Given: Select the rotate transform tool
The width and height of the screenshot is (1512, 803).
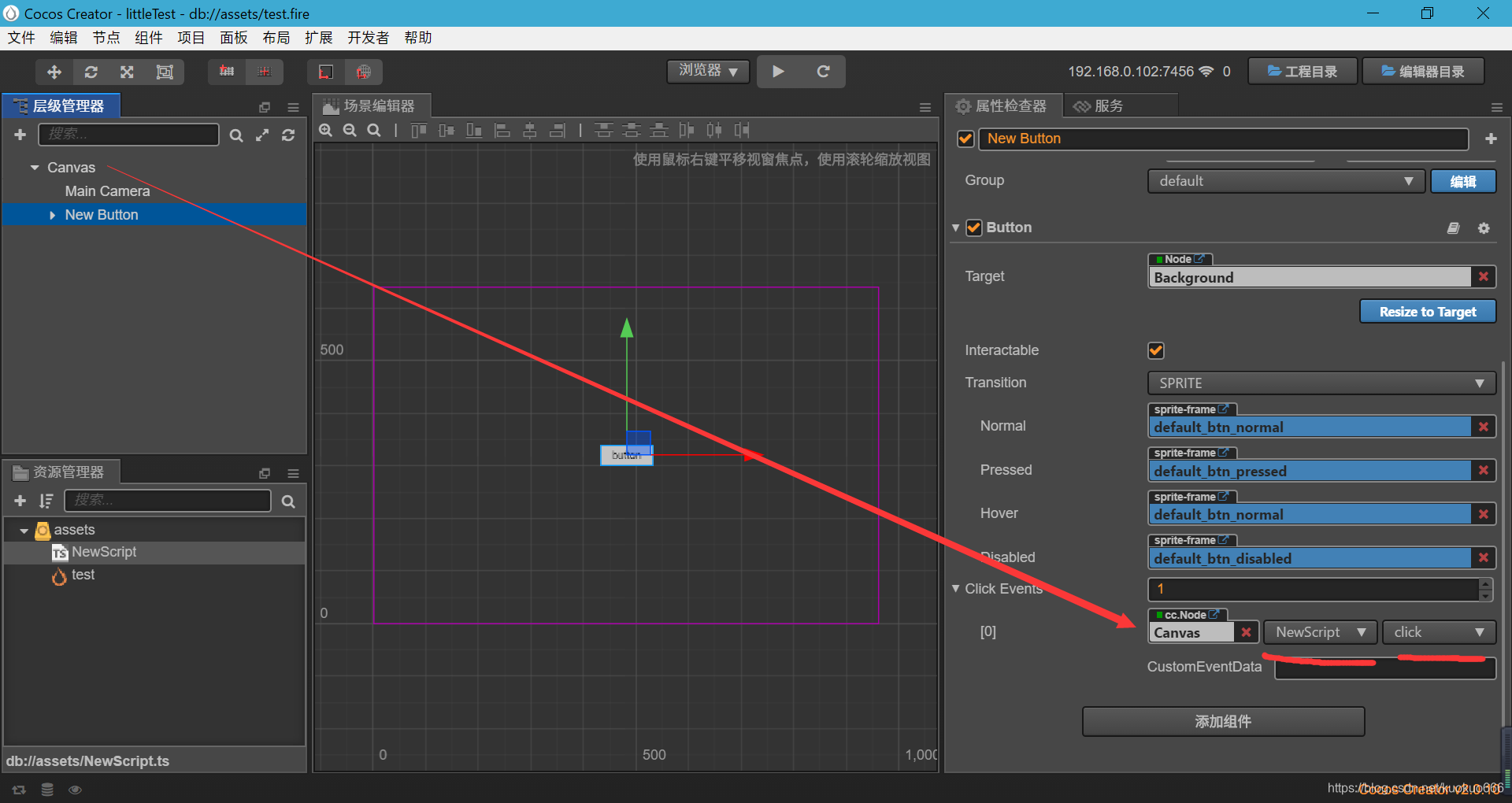Looking at the screenshot, I should [x=91, y=72].
